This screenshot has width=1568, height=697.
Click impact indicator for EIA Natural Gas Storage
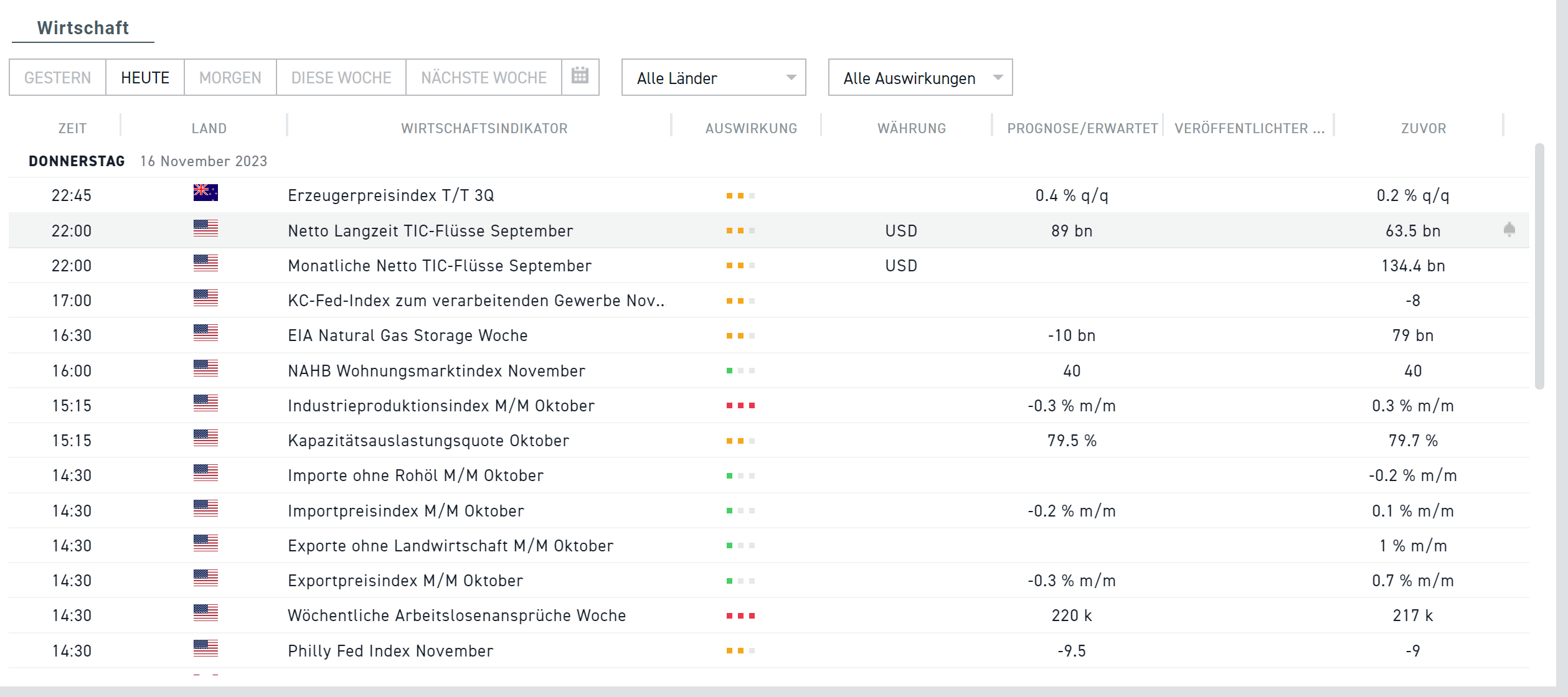click(740, 335)
